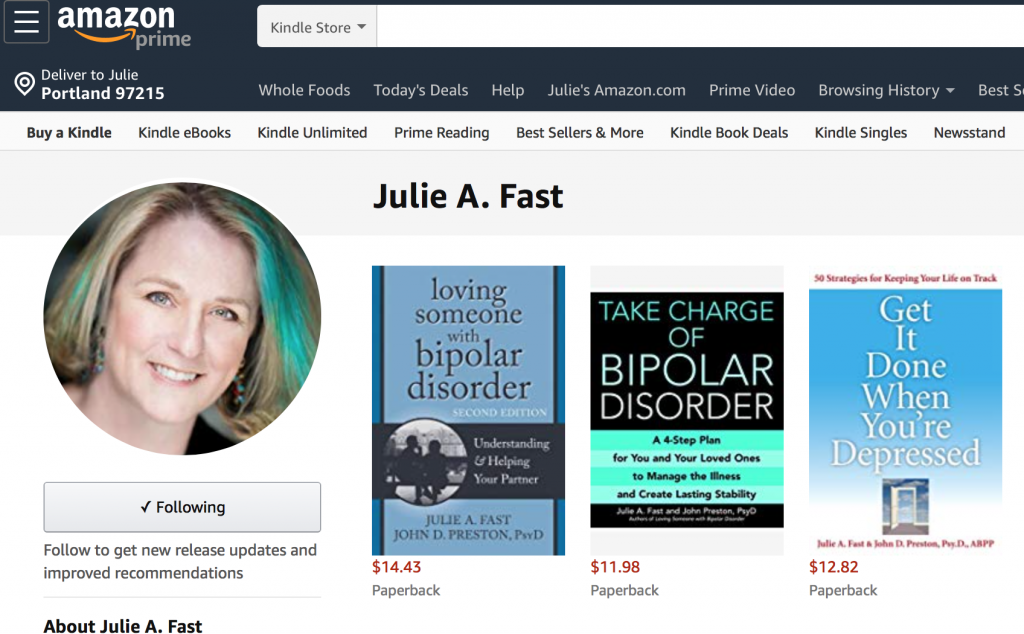Open Julie's Amazon.com page

pos(616,90)
